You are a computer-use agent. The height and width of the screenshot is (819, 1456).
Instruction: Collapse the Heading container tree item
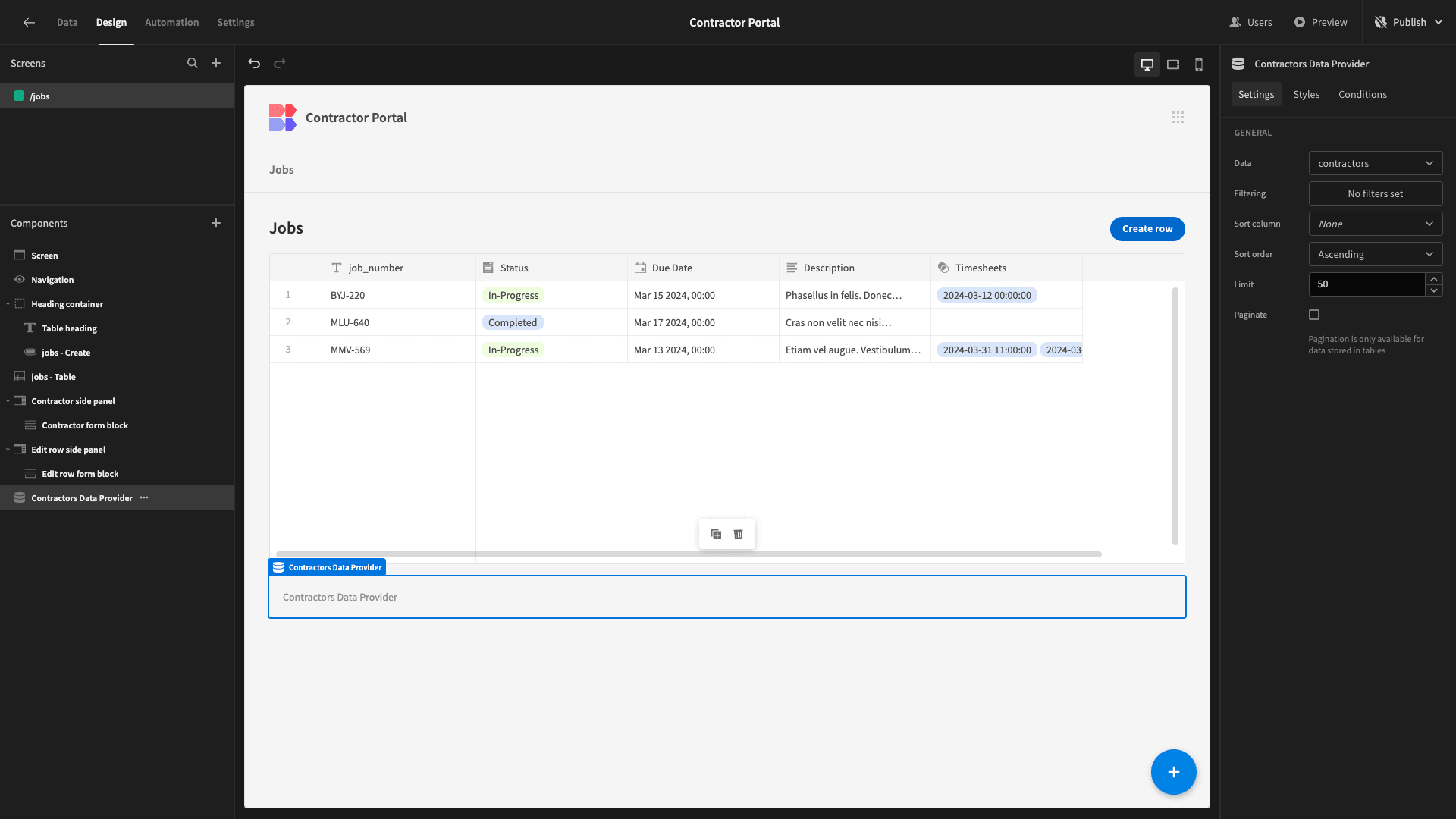pyautogui.click(x=8, y=304)
